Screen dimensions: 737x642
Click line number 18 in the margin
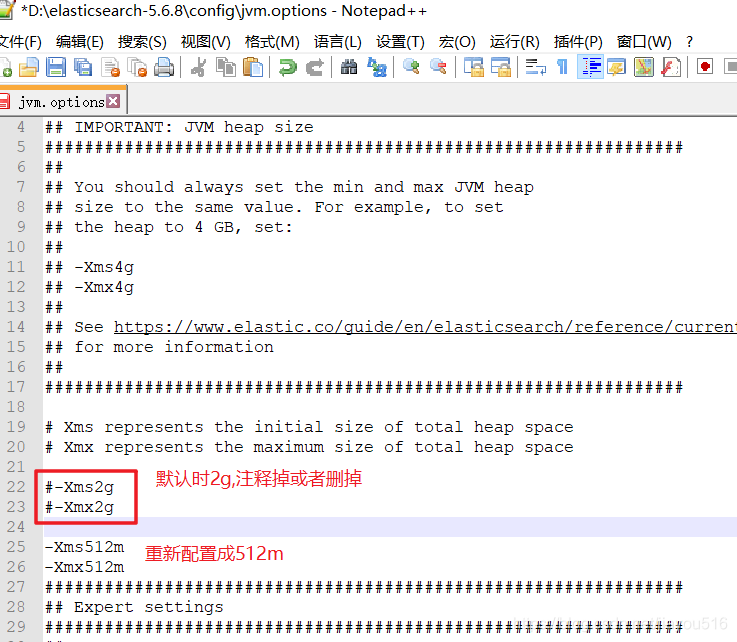tap(16, 407)
